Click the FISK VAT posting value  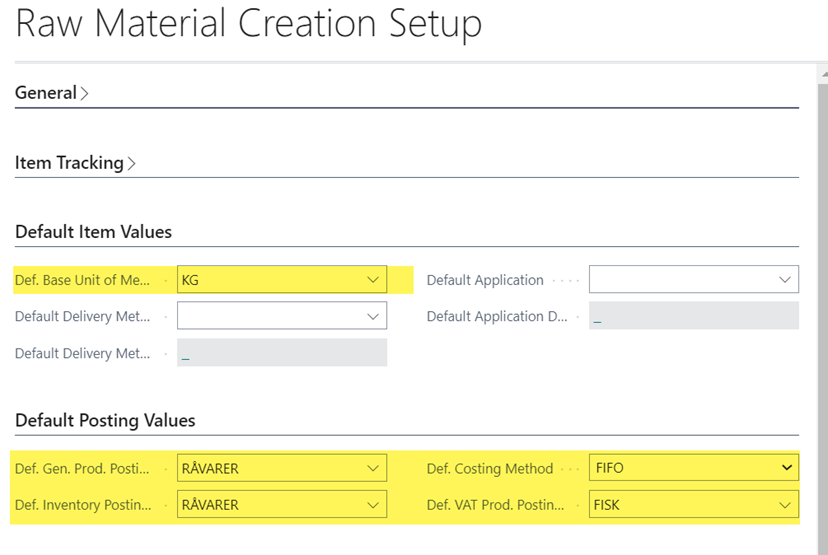tap(607, 505)
